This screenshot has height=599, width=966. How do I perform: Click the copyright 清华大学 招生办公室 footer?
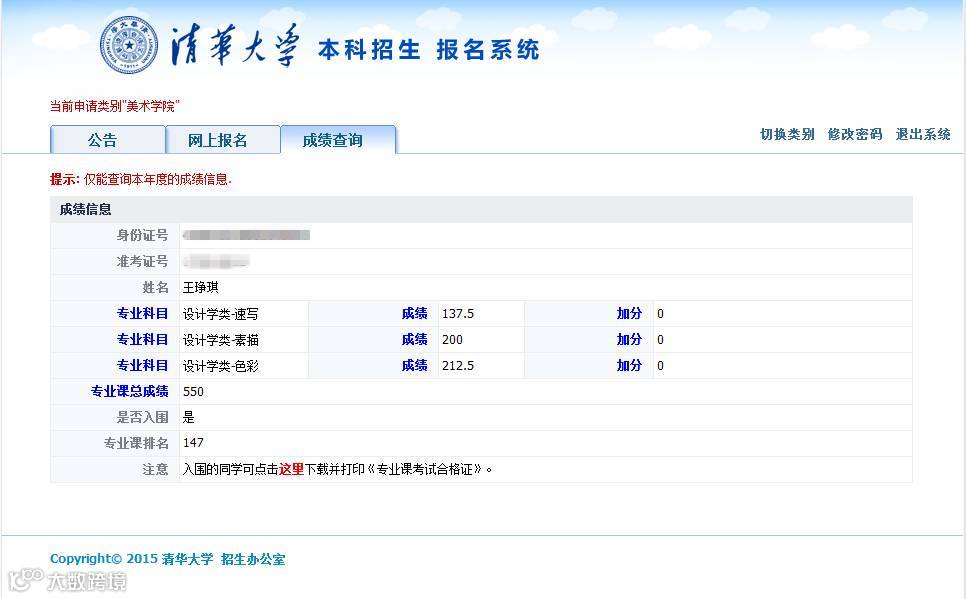[168, 559]
